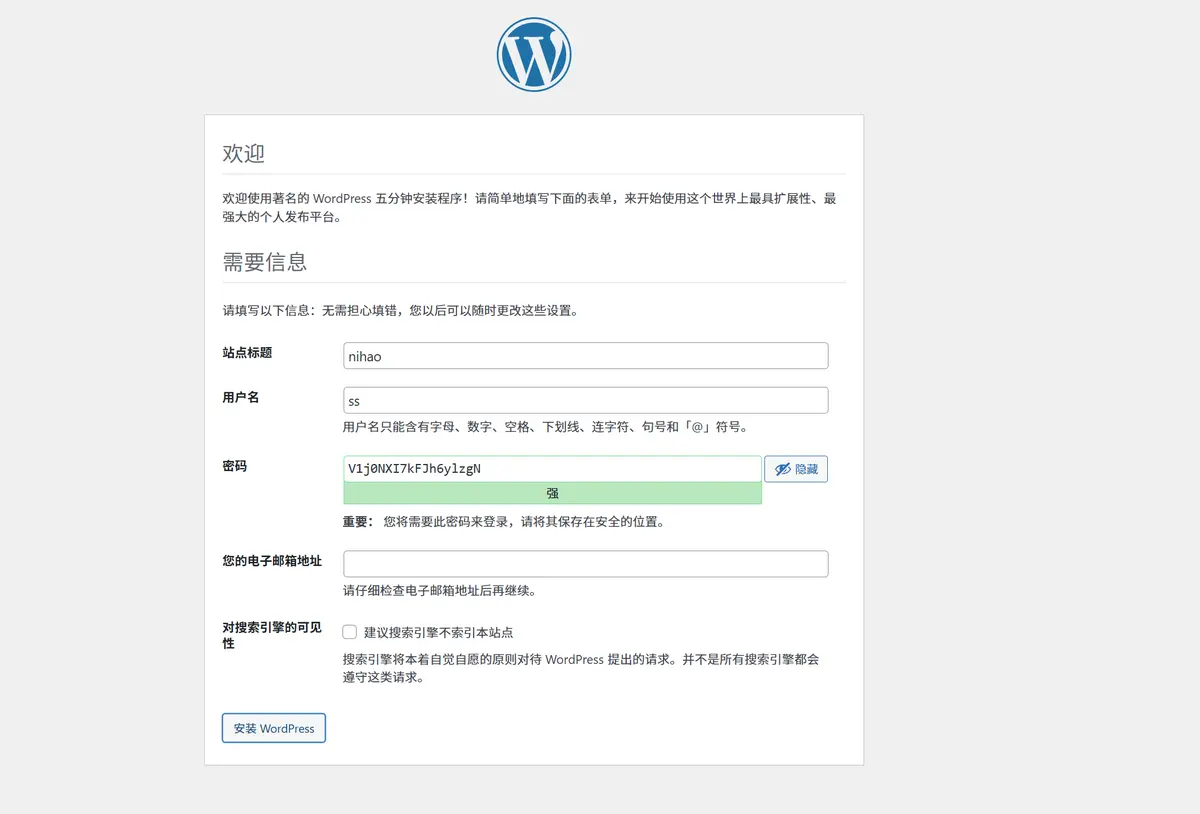Image resolution: width=1200 pixels, height=814 pixels.
Task: Toggle the 隐藏 password visibility button
Action: tap(796, 469)
